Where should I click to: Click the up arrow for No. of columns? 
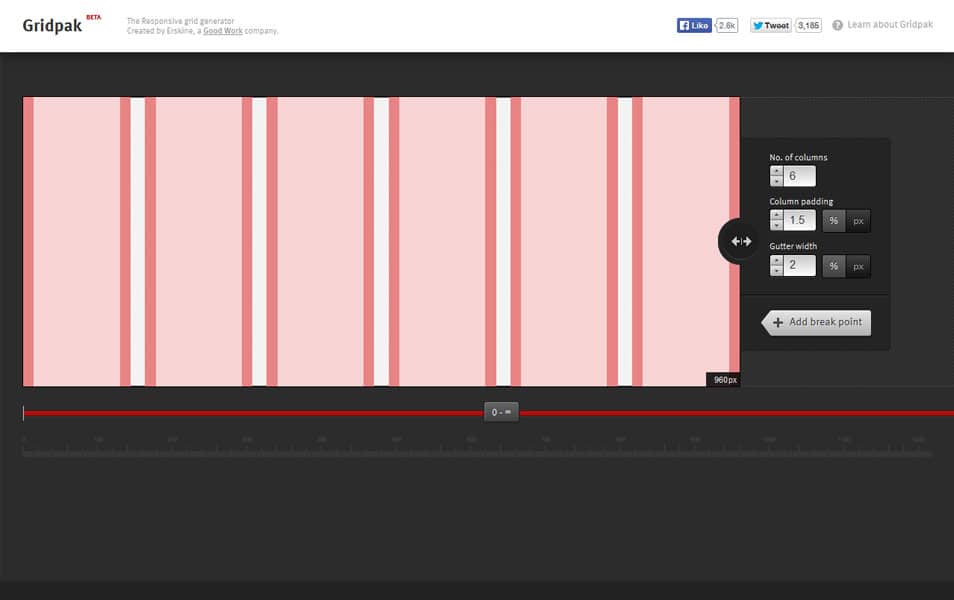pyautogui.click(x=777, y=171)
